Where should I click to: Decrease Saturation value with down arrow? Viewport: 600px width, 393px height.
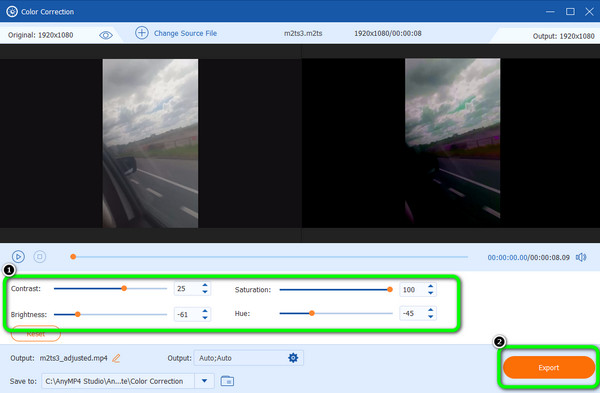tap(430, 293)
